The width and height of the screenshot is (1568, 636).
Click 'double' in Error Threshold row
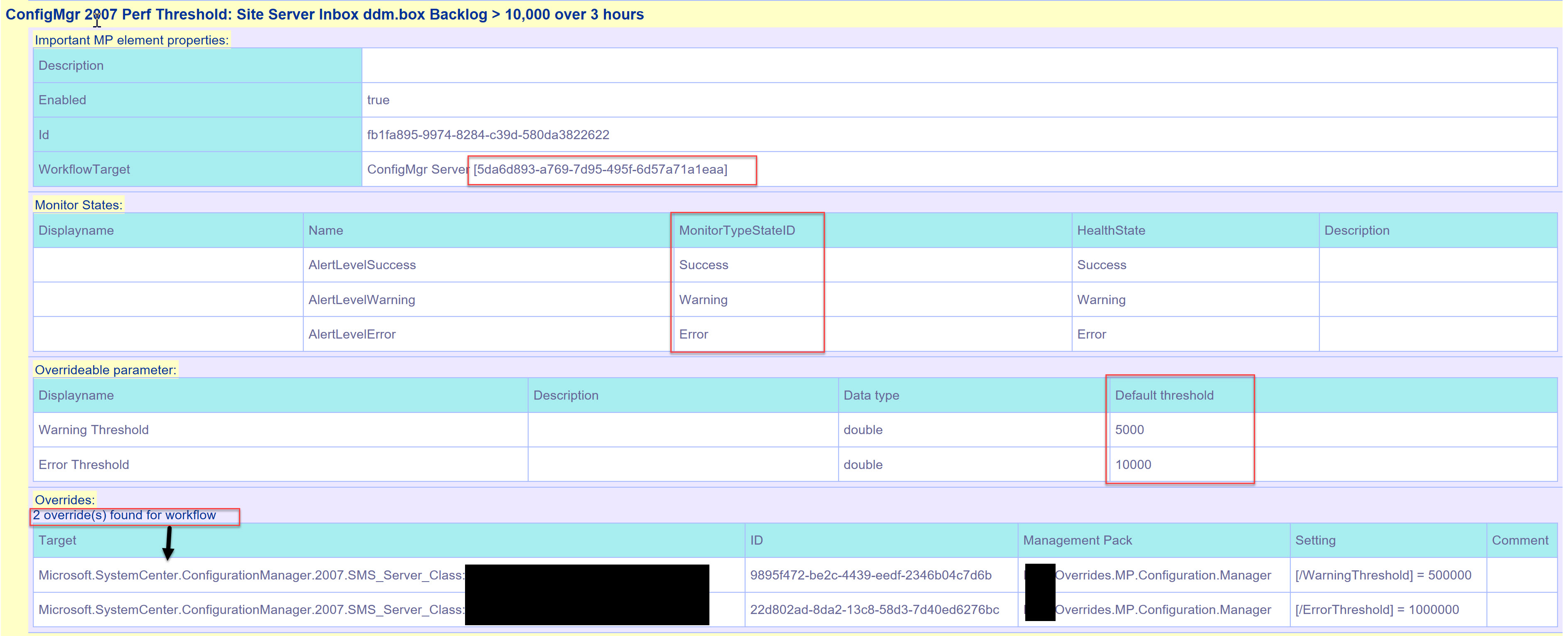(x=862, y=464)
